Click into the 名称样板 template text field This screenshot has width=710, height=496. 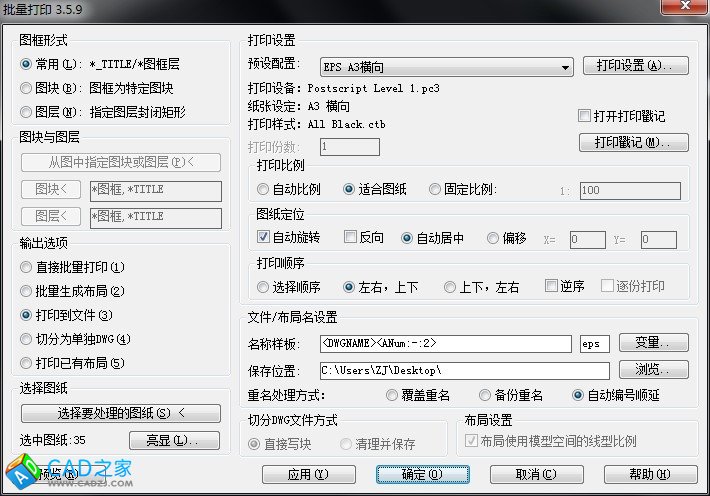[x=447, y=344]
